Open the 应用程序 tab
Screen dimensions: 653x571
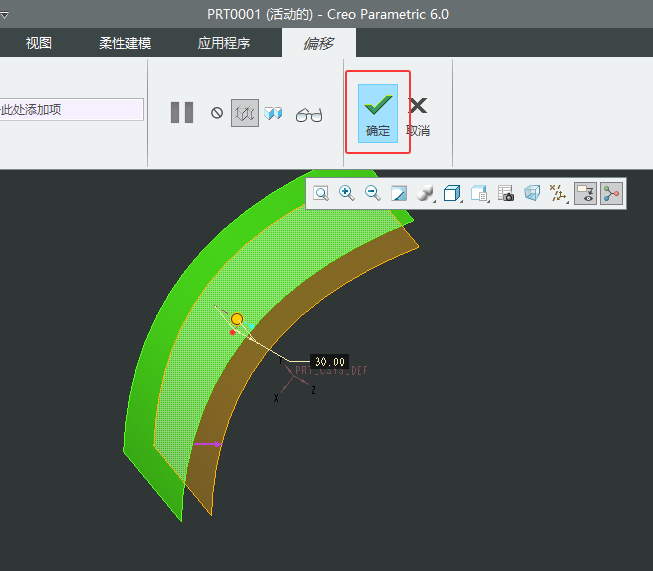click(x=224, y=43)
